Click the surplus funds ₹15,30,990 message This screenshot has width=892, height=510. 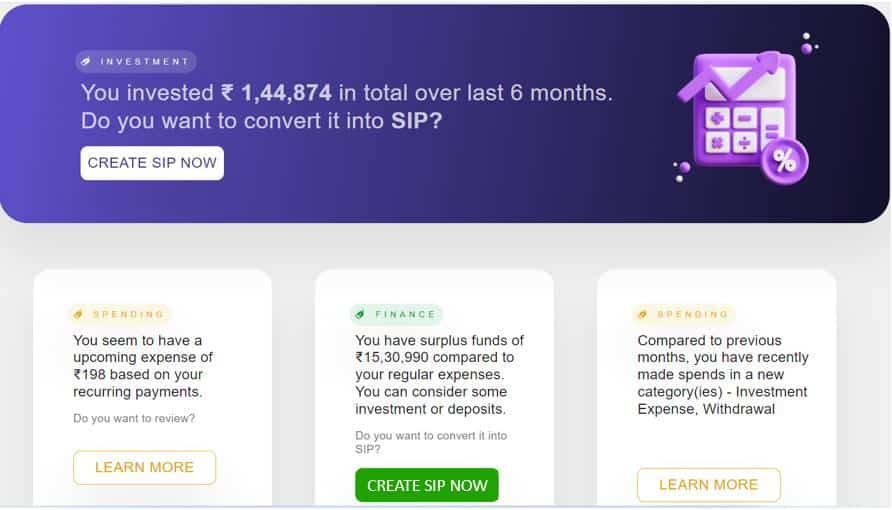coord(439,375)
